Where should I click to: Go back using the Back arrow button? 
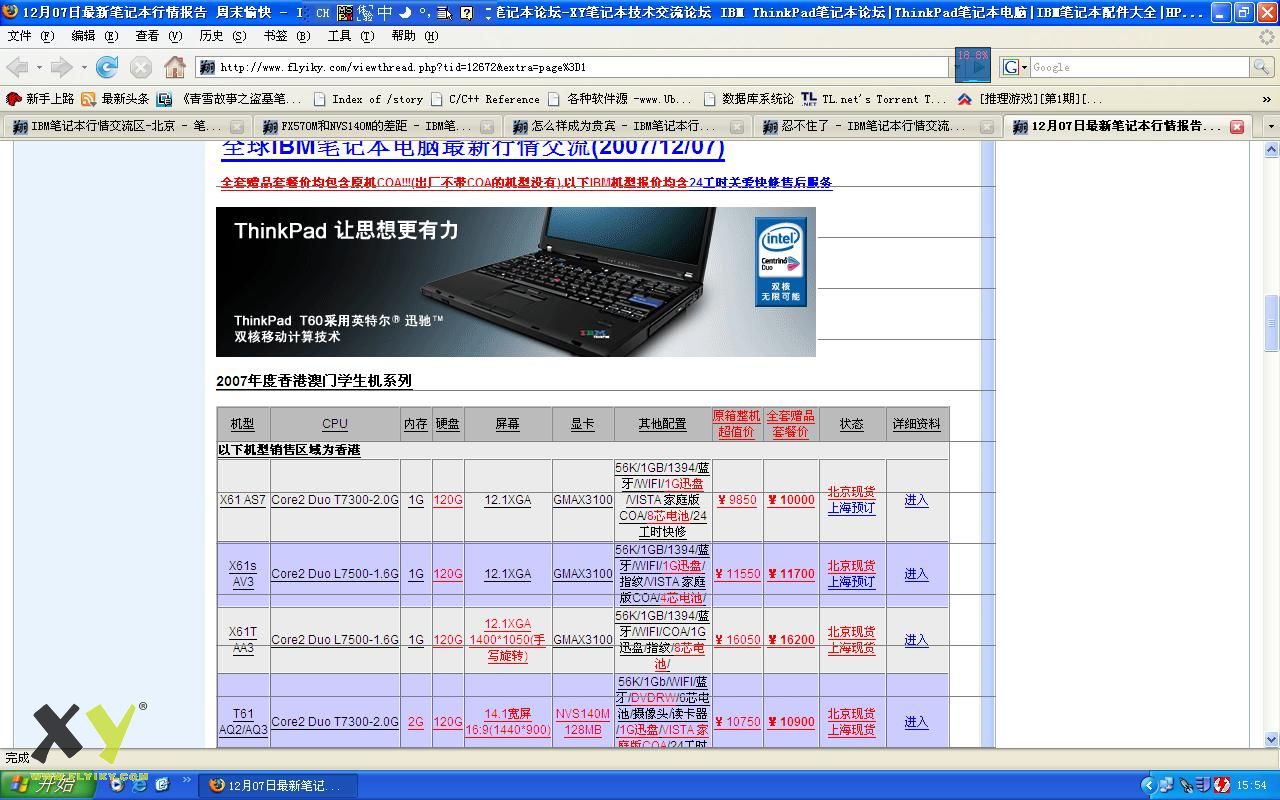[x=17, y=67]
